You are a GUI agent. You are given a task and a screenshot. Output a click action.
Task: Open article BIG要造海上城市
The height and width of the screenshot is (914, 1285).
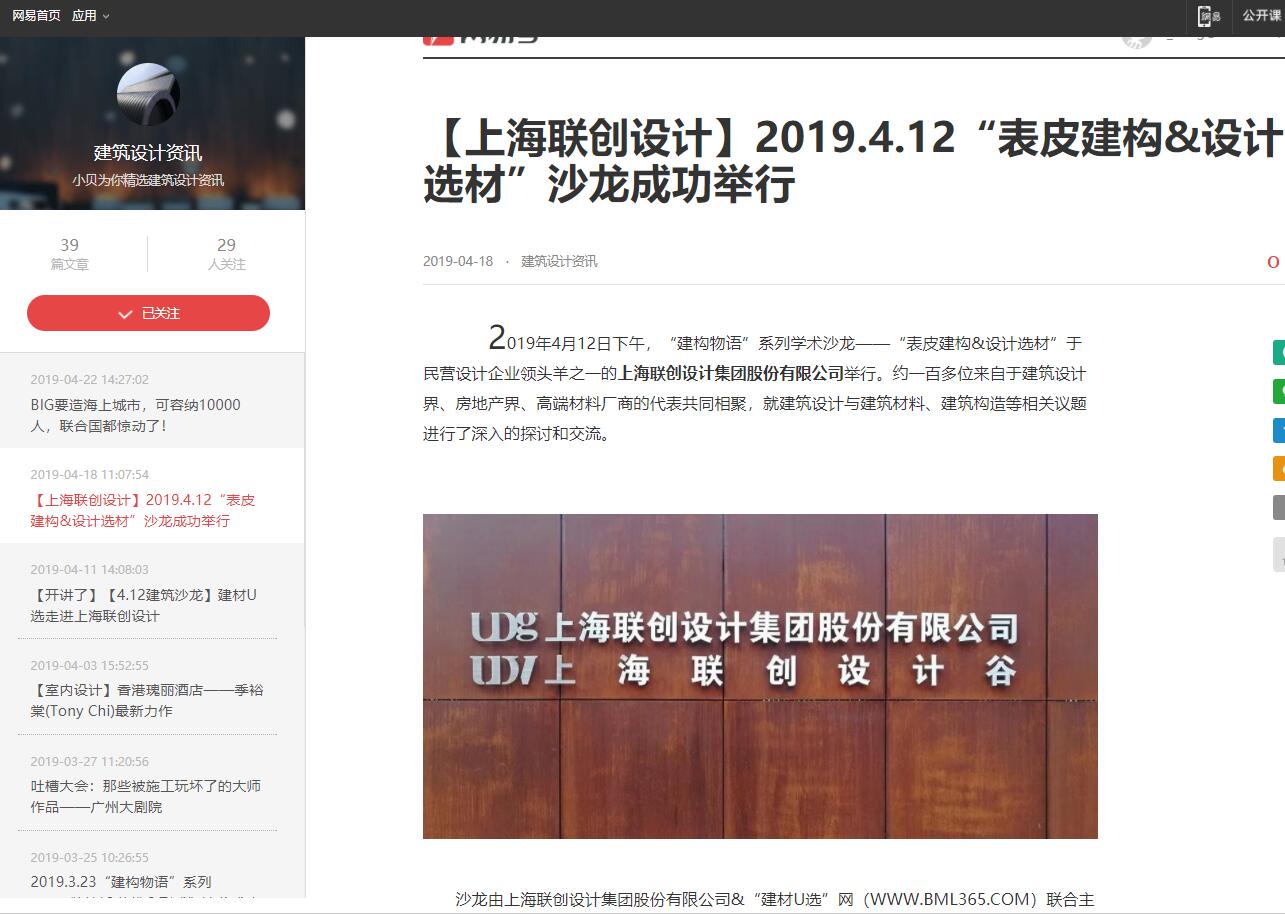click(136, 415)
